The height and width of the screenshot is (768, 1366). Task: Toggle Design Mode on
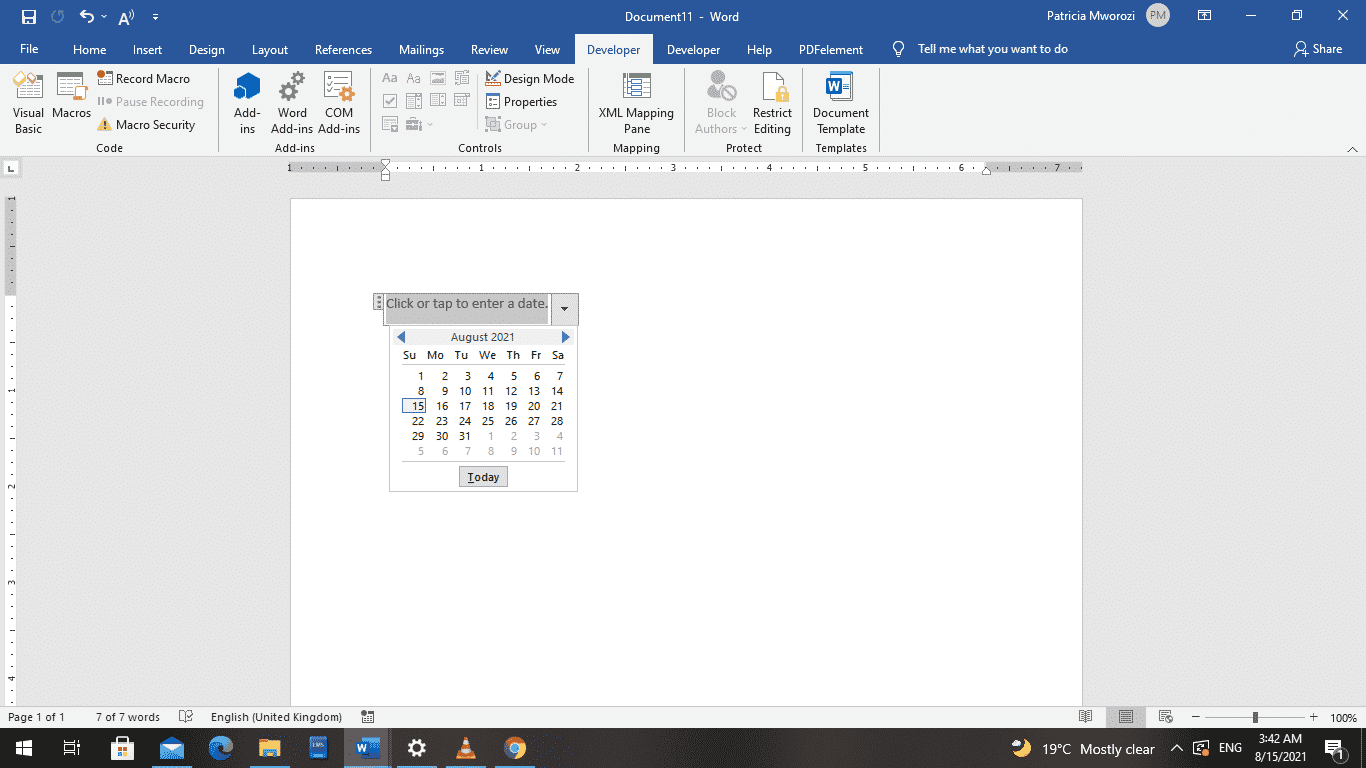point(530,77)
